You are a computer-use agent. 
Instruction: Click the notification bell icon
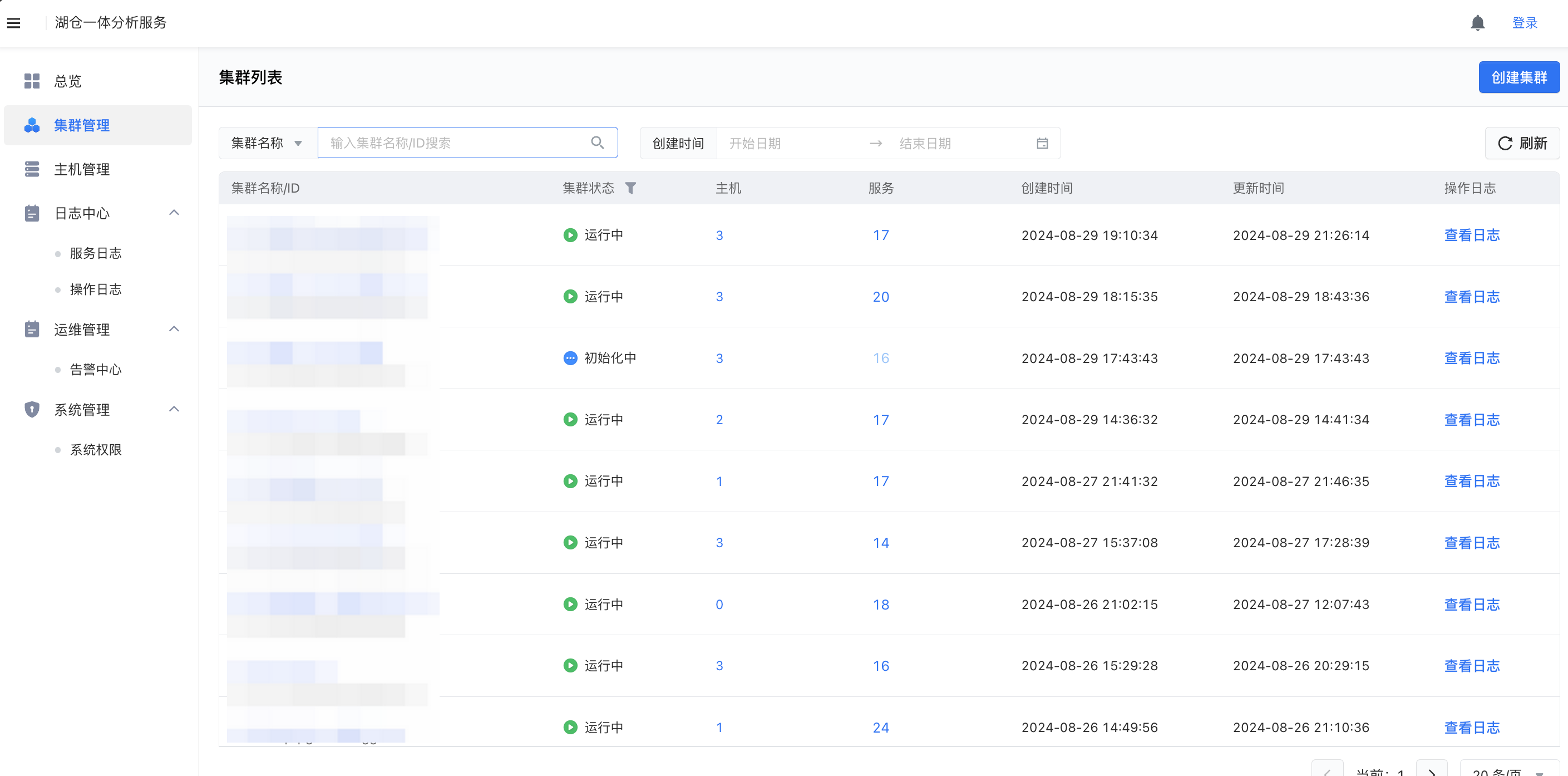(x=1477, y=23)
